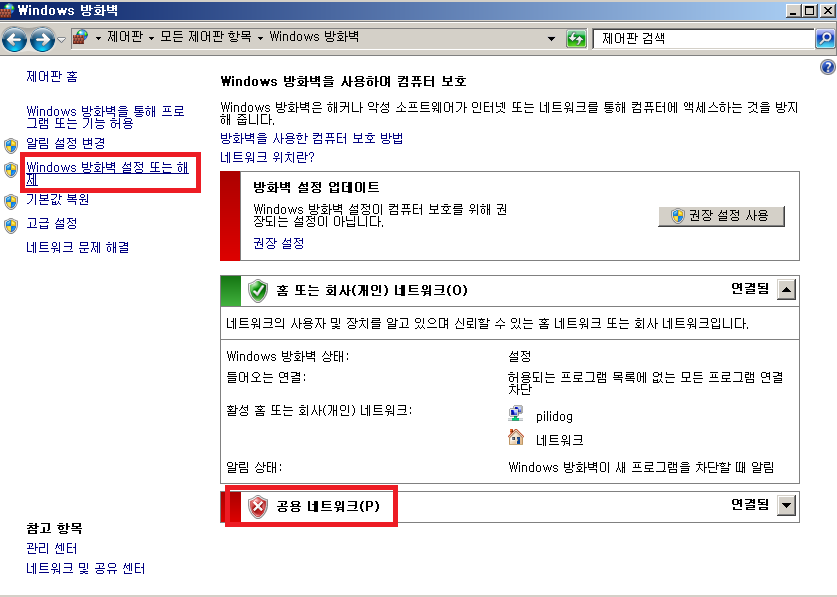Click shield icon beside 기본값 복원
The width and height of the screenshot is (837, 597).
pos(11,201)
